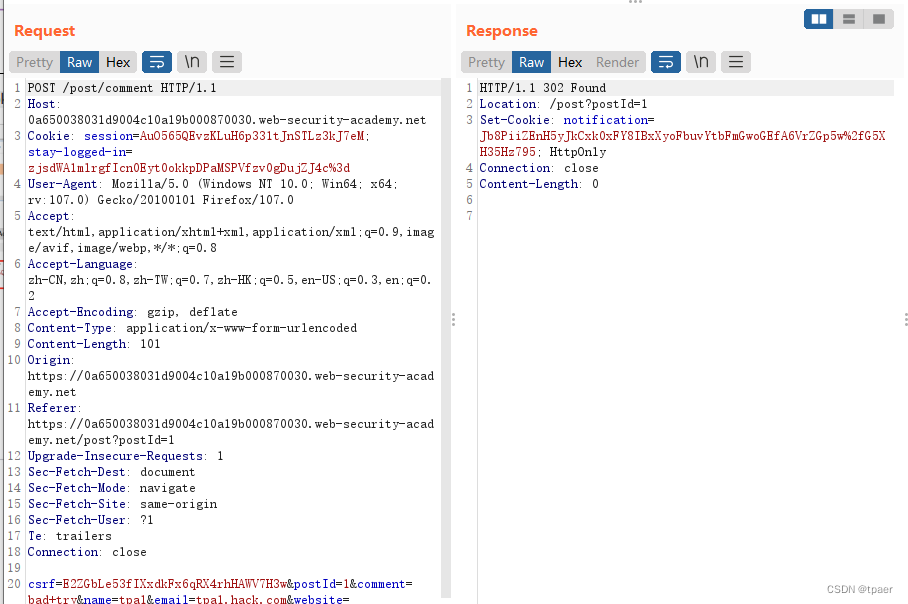Click the notification cookie value in response
Image resolution: width=908 pixels, height=604 pixels.
tap(682, 144)
